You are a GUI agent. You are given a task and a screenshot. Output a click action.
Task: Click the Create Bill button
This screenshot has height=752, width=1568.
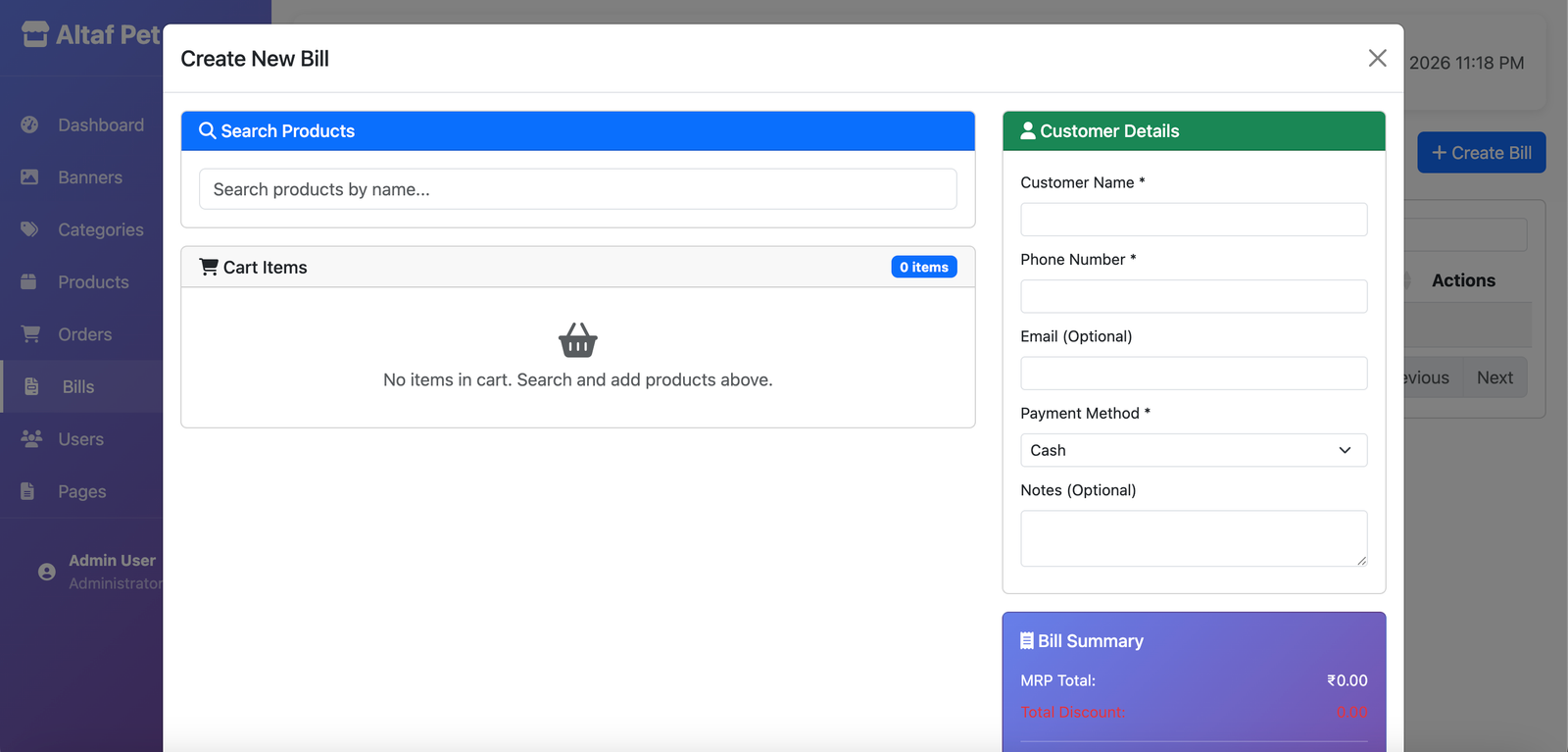click(x=1482, y=152)
